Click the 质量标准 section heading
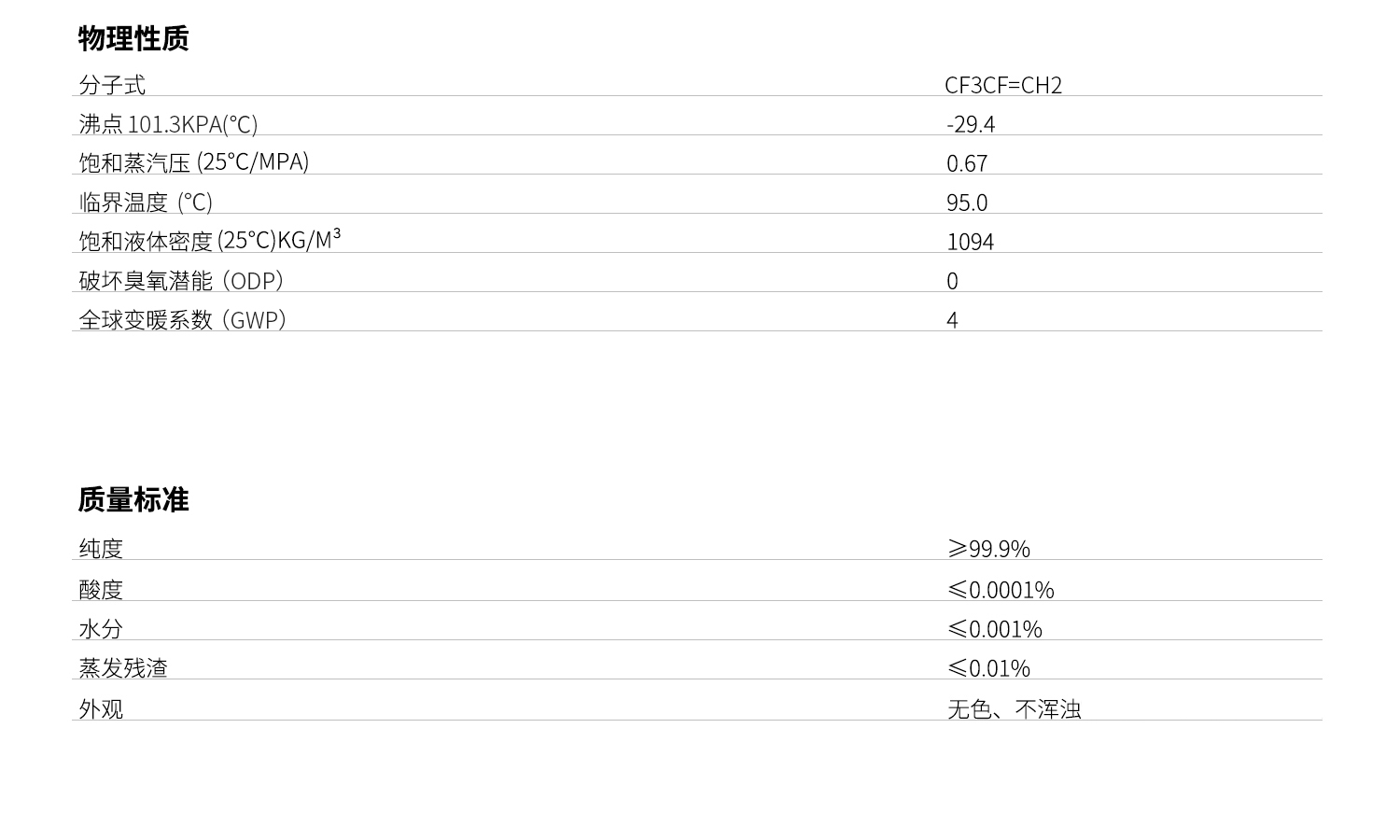The height and width of the screenshot is (840, 1400). coord(133,499)
